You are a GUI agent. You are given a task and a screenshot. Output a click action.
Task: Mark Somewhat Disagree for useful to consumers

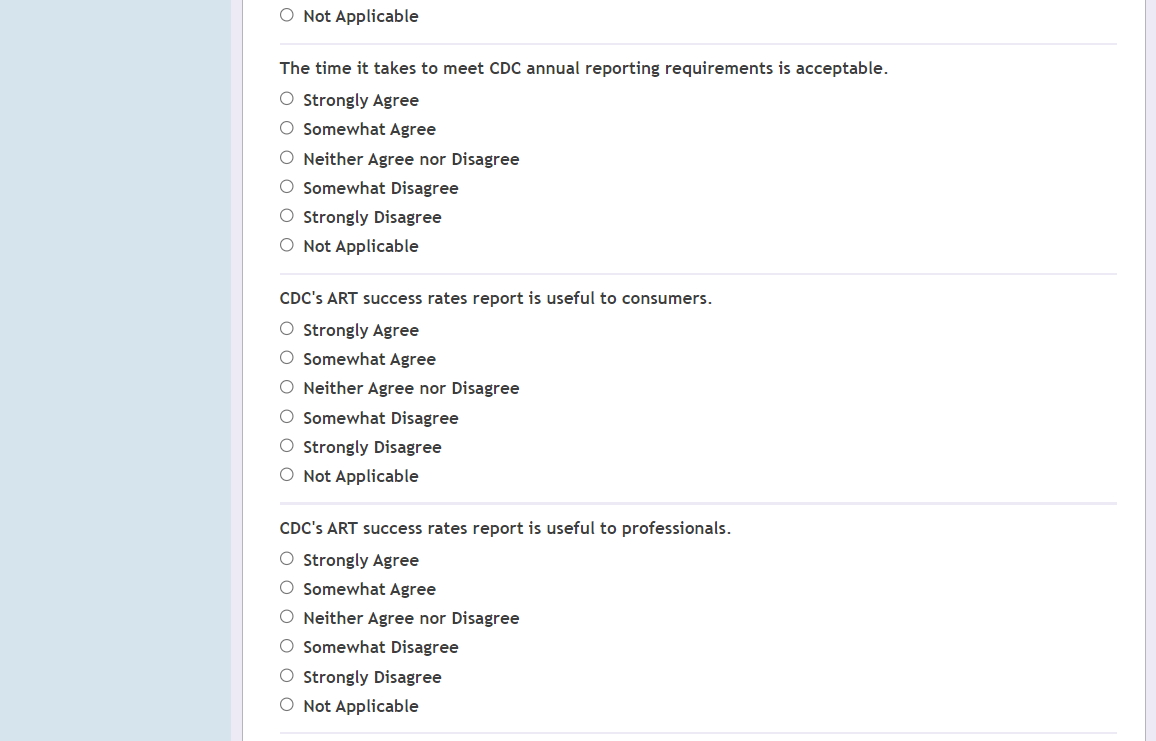coord(287,417)
